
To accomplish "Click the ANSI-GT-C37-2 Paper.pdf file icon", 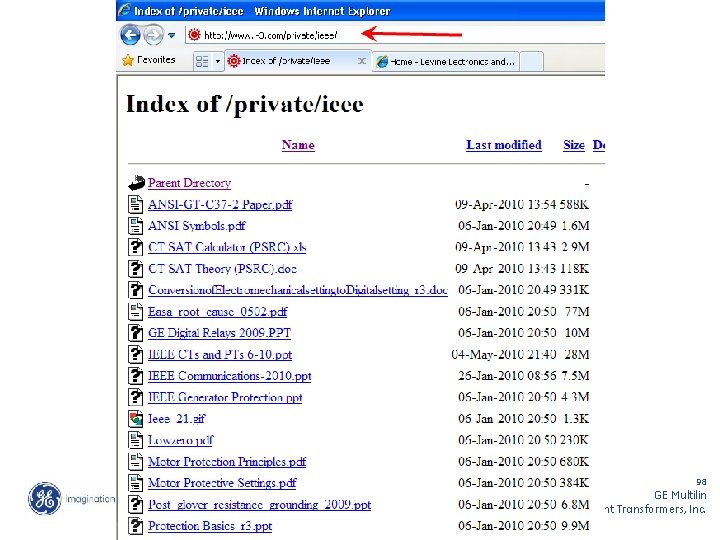I will point(135,204).
